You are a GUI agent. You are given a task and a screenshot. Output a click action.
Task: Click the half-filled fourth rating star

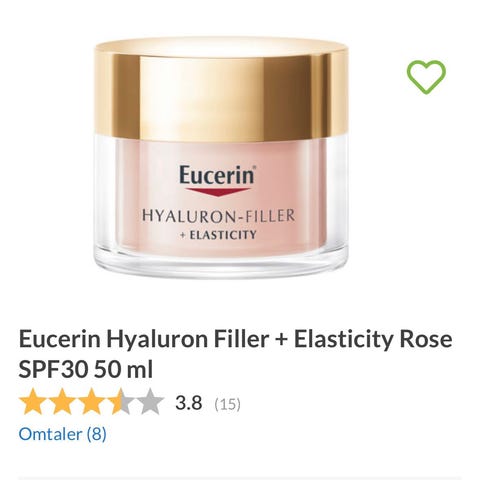(120, 401)
